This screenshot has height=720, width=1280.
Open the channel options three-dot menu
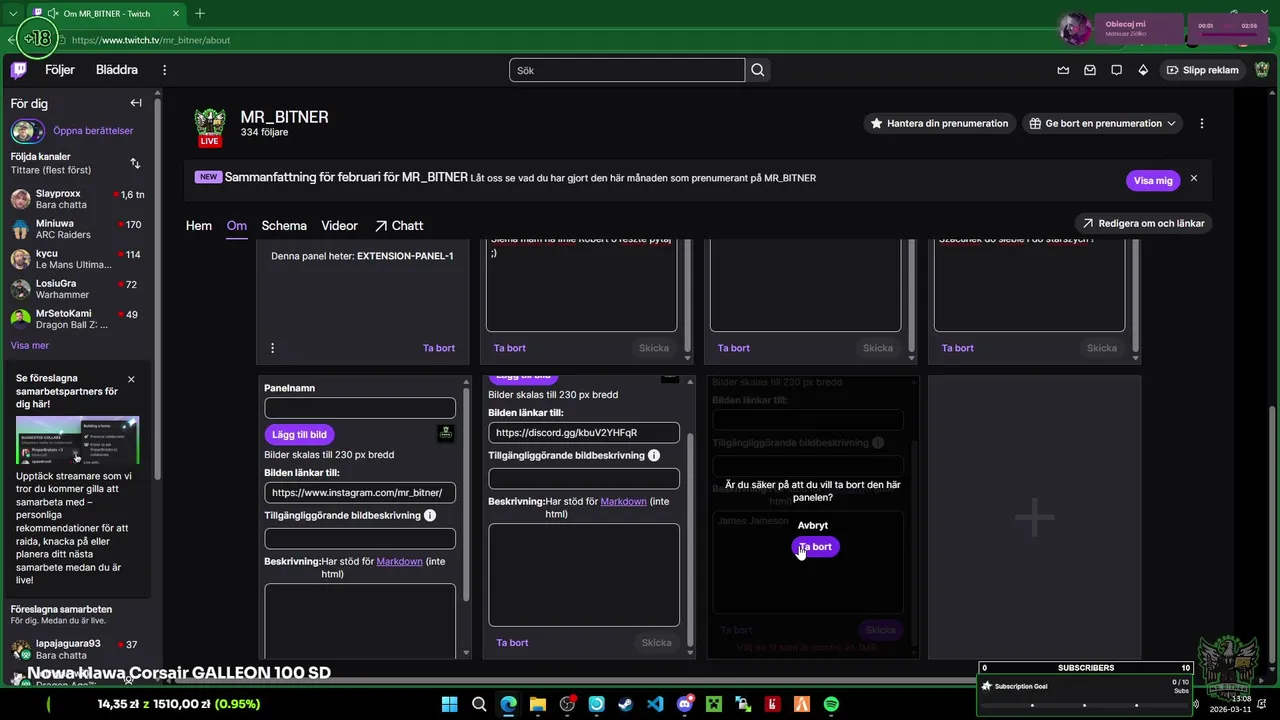(x=1202, y=123)
